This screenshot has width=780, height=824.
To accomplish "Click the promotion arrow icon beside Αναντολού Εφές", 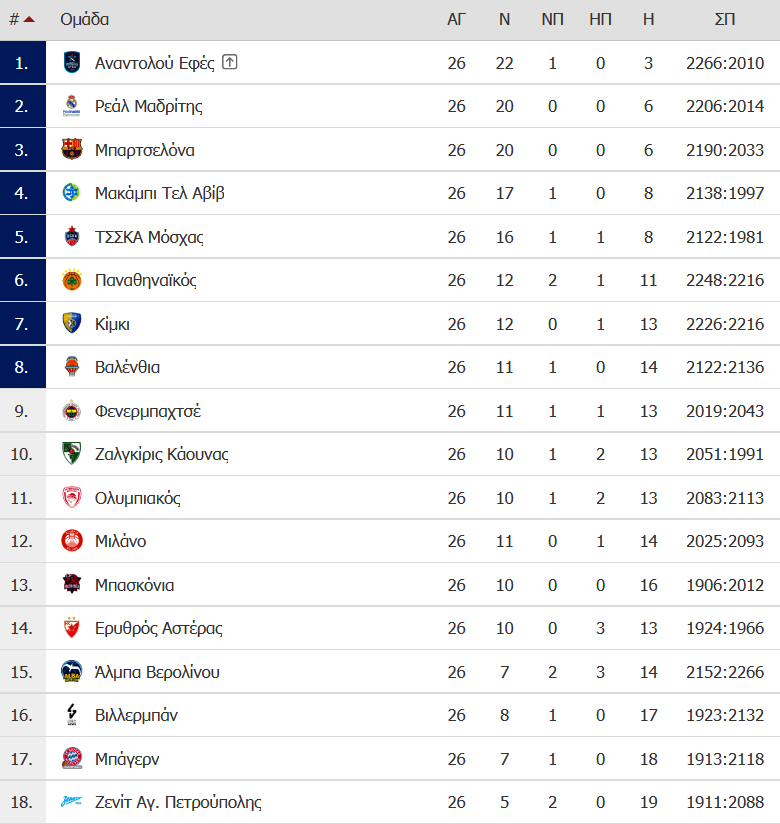I will pos(230,62).
